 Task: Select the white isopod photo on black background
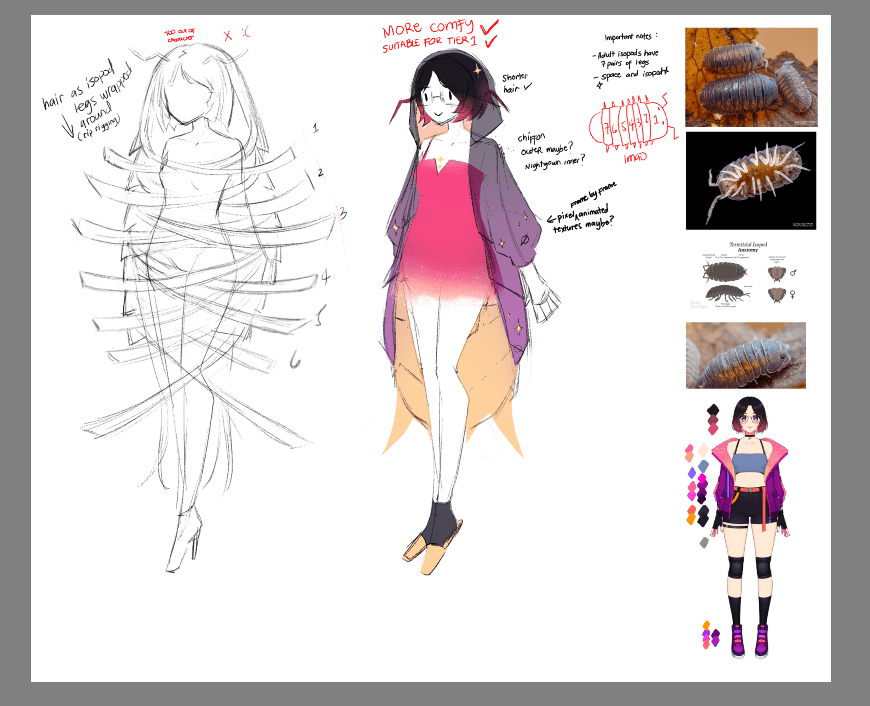[750, 181]
